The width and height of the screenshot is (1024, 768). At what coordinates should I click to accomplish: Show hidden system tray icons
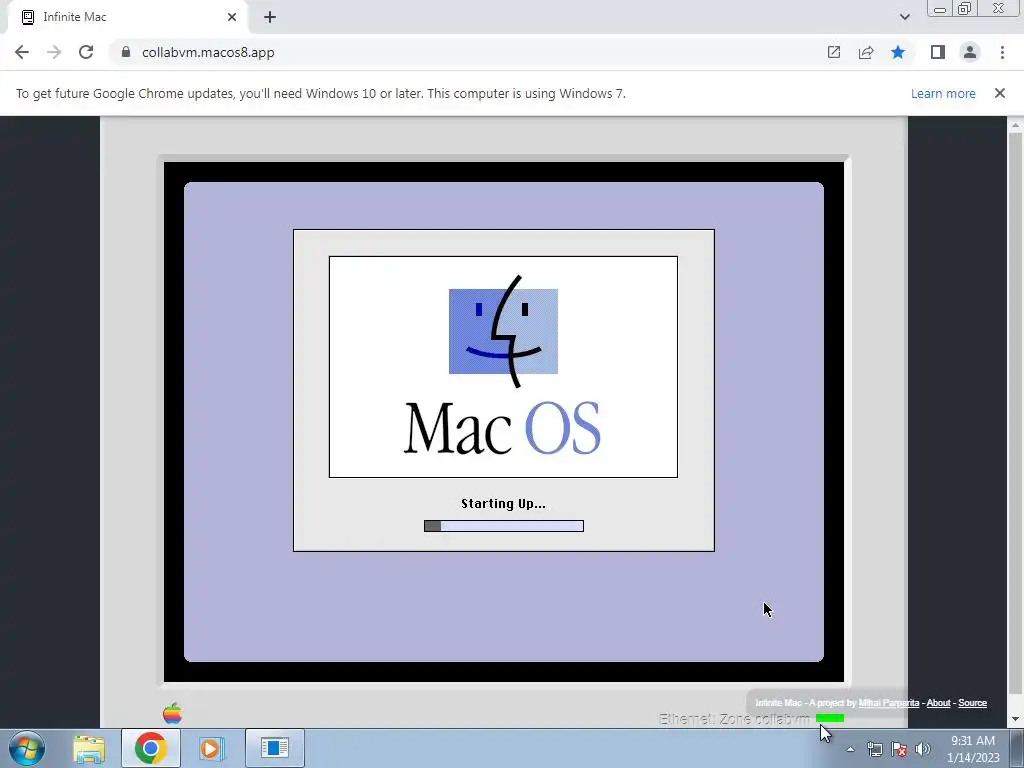coord(850,749)
